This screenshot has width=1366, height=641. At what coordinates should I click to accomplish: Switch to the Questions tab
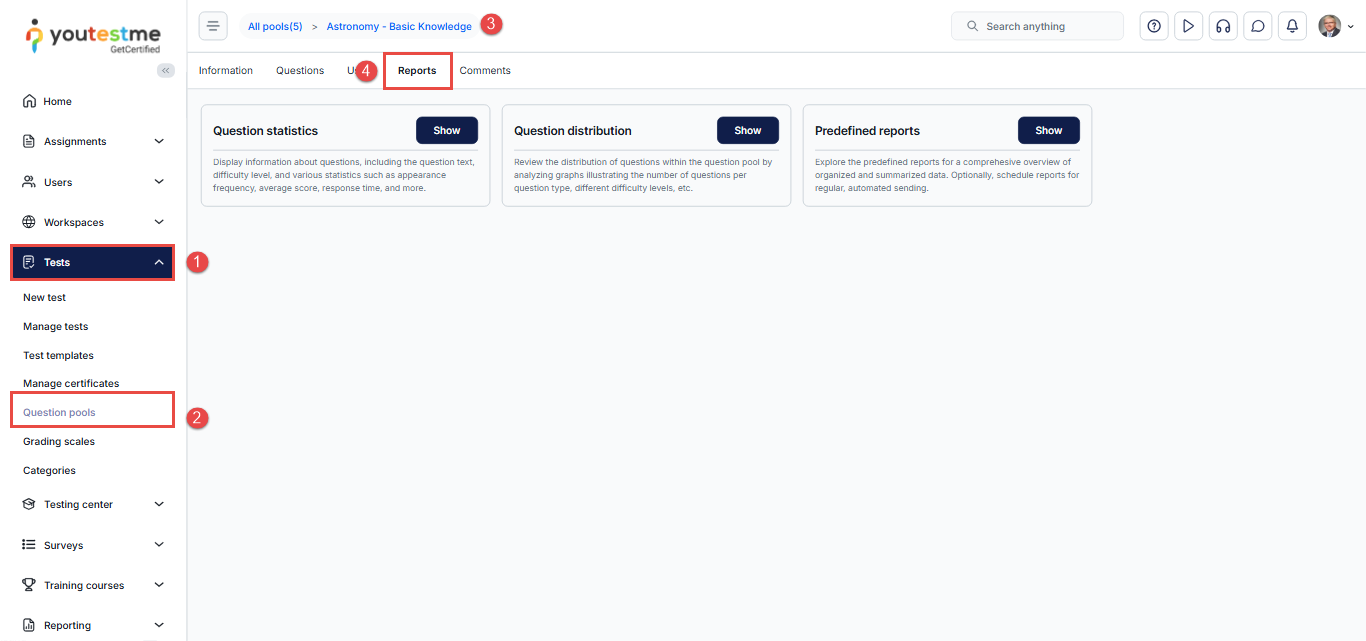pyautogui.click(x=300, y=71)
